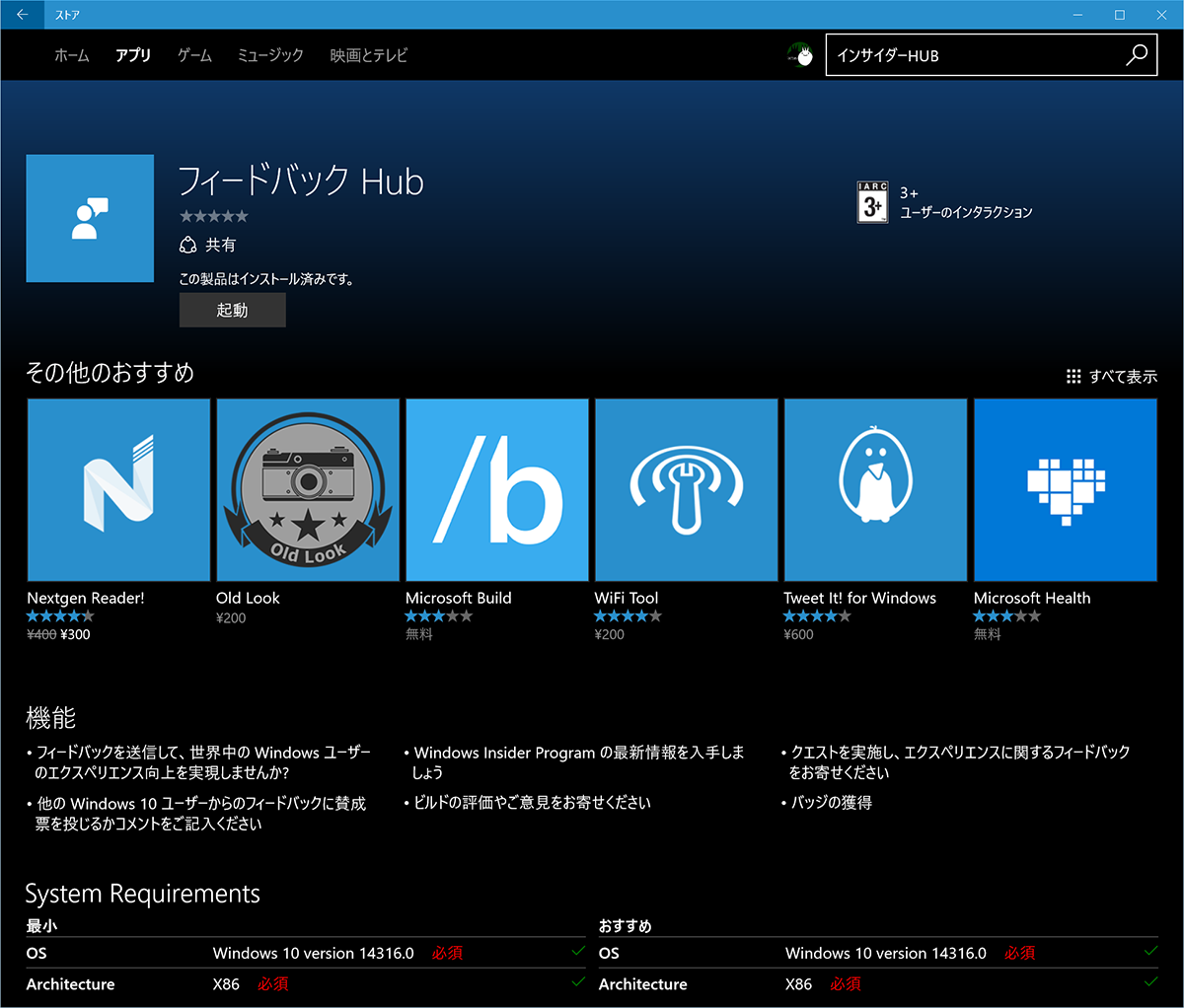Open the Microsoft Build app tile

click(497, 490)
